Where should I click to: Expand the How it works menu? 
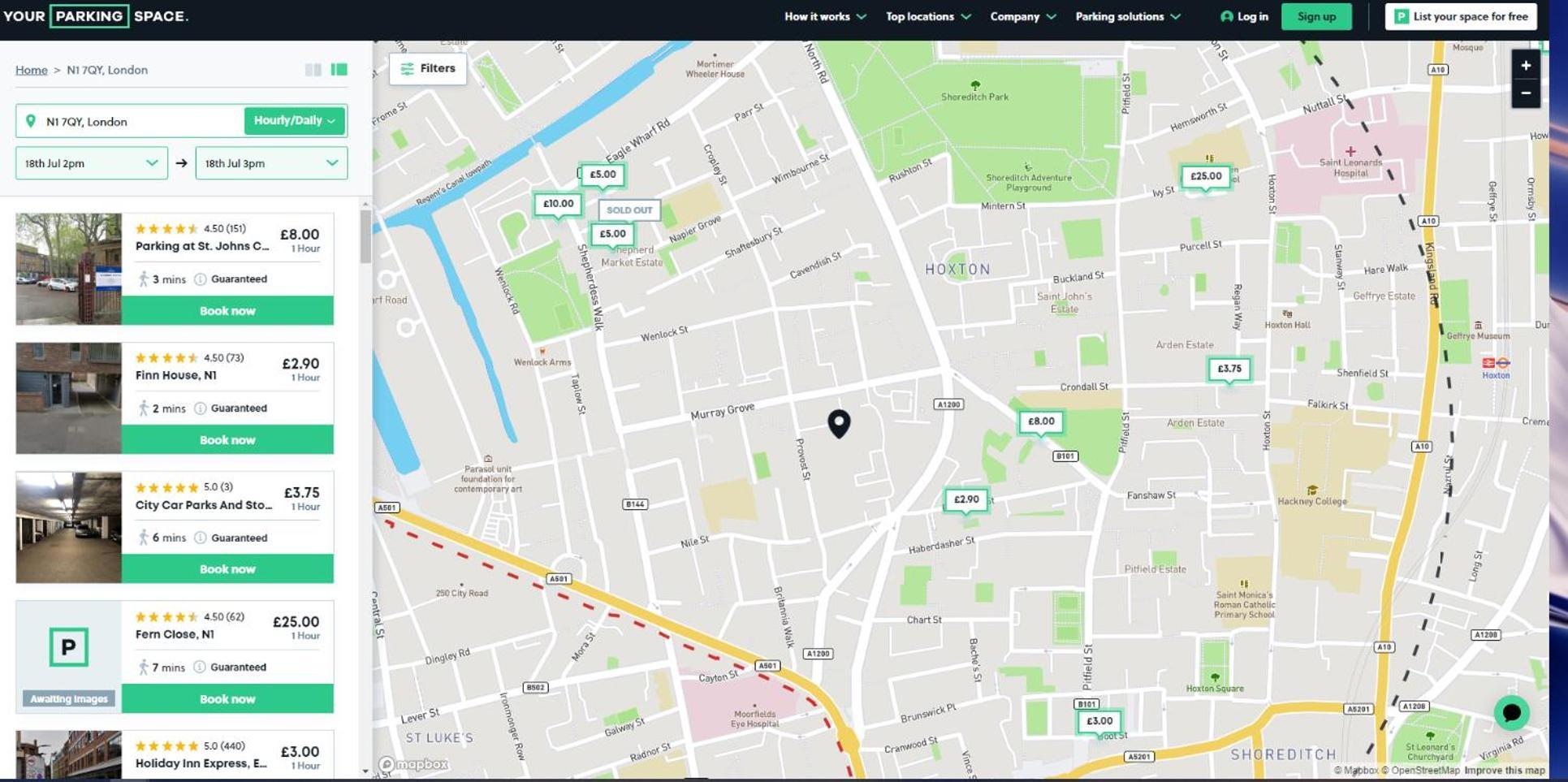point(825,16)
